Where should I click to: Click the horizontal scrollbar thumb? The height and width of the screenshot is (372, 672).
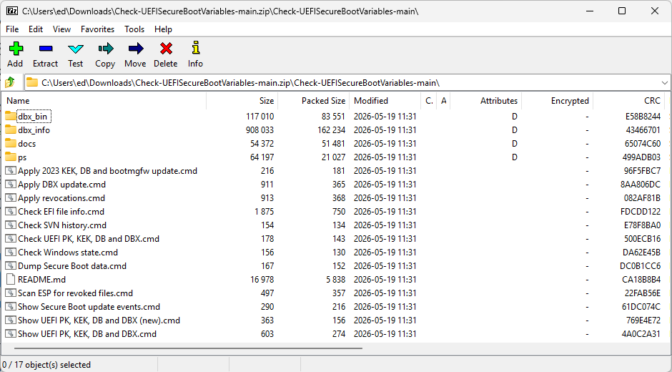(x=188, y=348)
